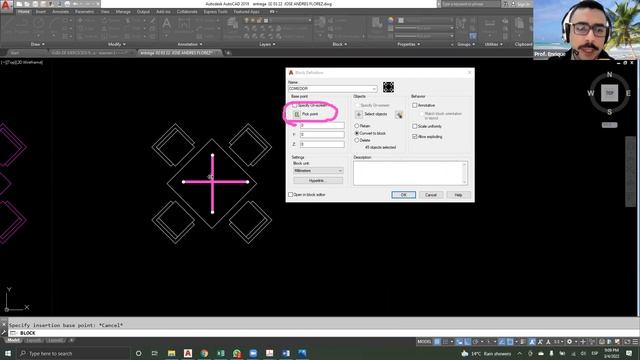Screen dimensions: 640x360
Task: Click the base point Z coordinate field
Action: 322,144
